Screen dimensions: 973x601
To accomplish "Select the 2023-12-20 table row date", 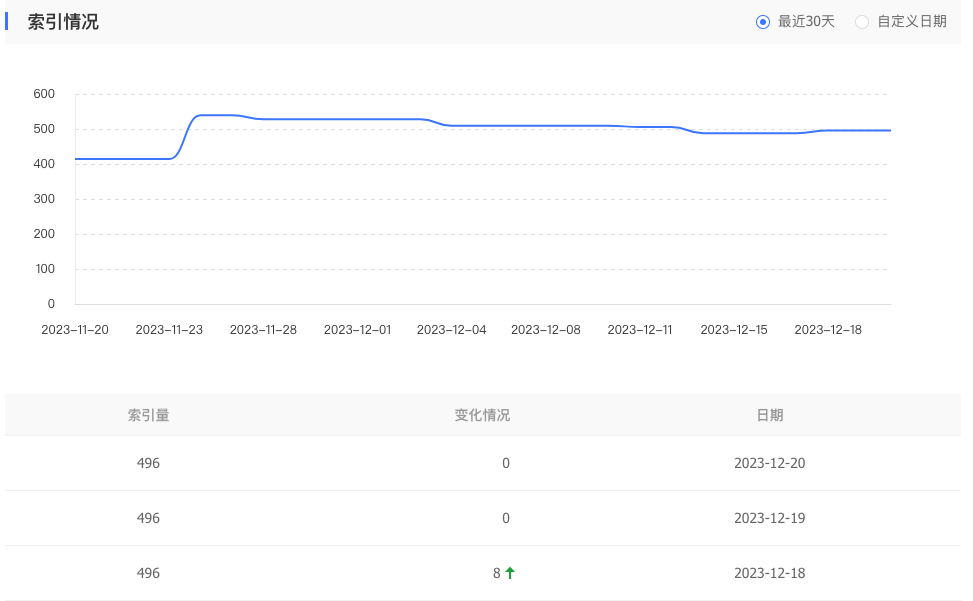I will click(x=769, y=463).
